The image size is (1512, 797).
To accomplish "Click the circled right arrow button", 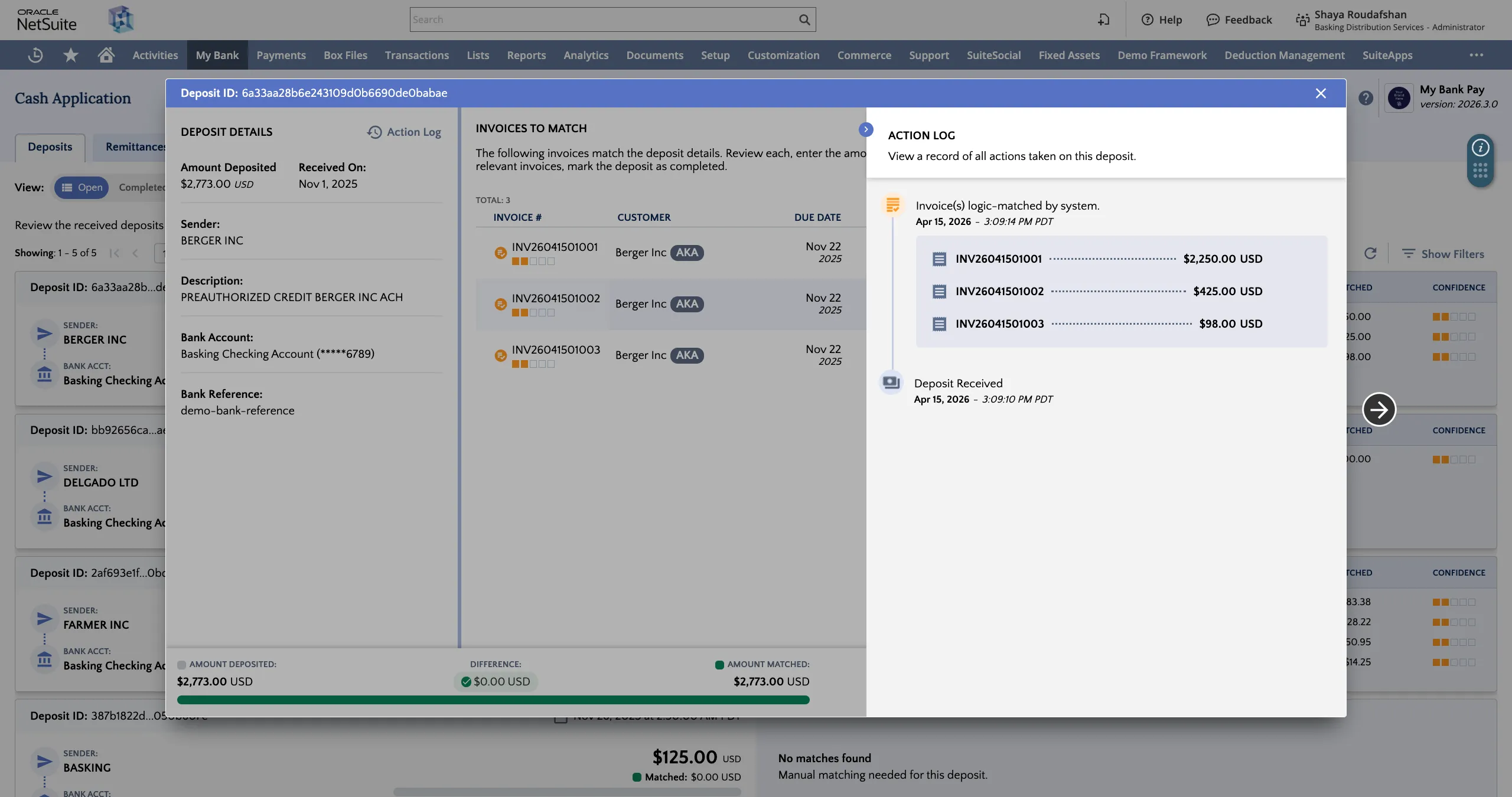I will pos(1379,409).
